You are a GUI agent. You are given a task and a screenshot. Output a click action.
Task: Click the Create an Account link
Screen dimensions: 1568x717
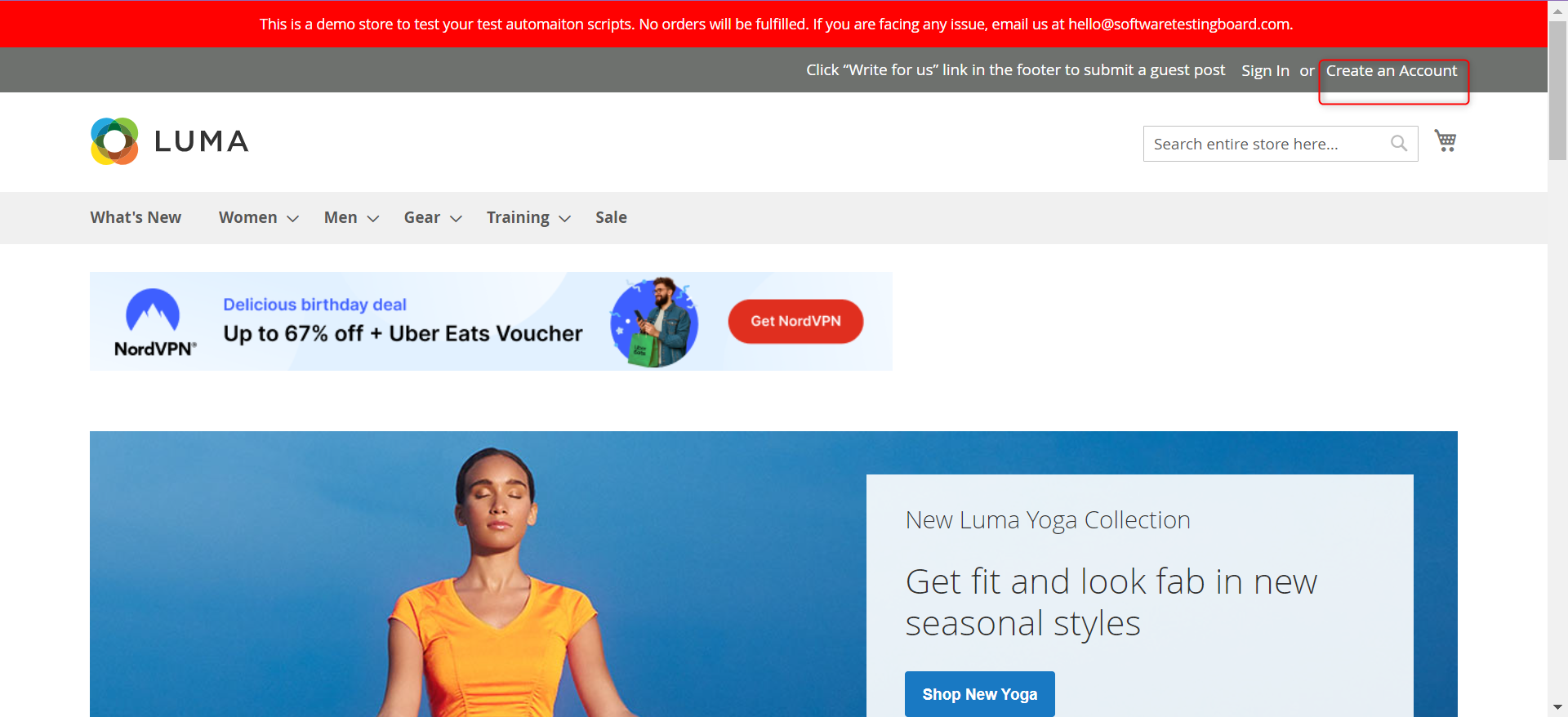tap(1392, 70)
